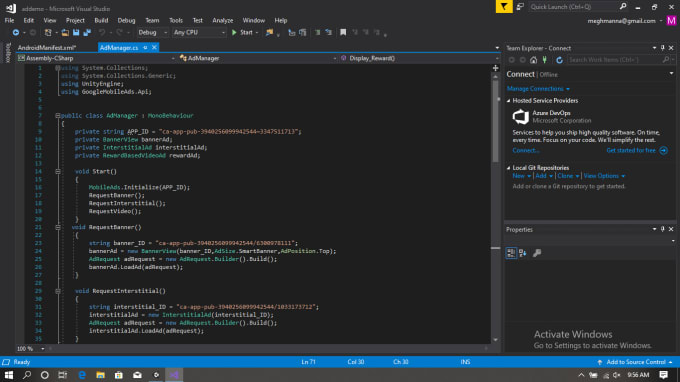Click the Find in Files toolbar icon
680x382 pixels.
coord(269,33)
